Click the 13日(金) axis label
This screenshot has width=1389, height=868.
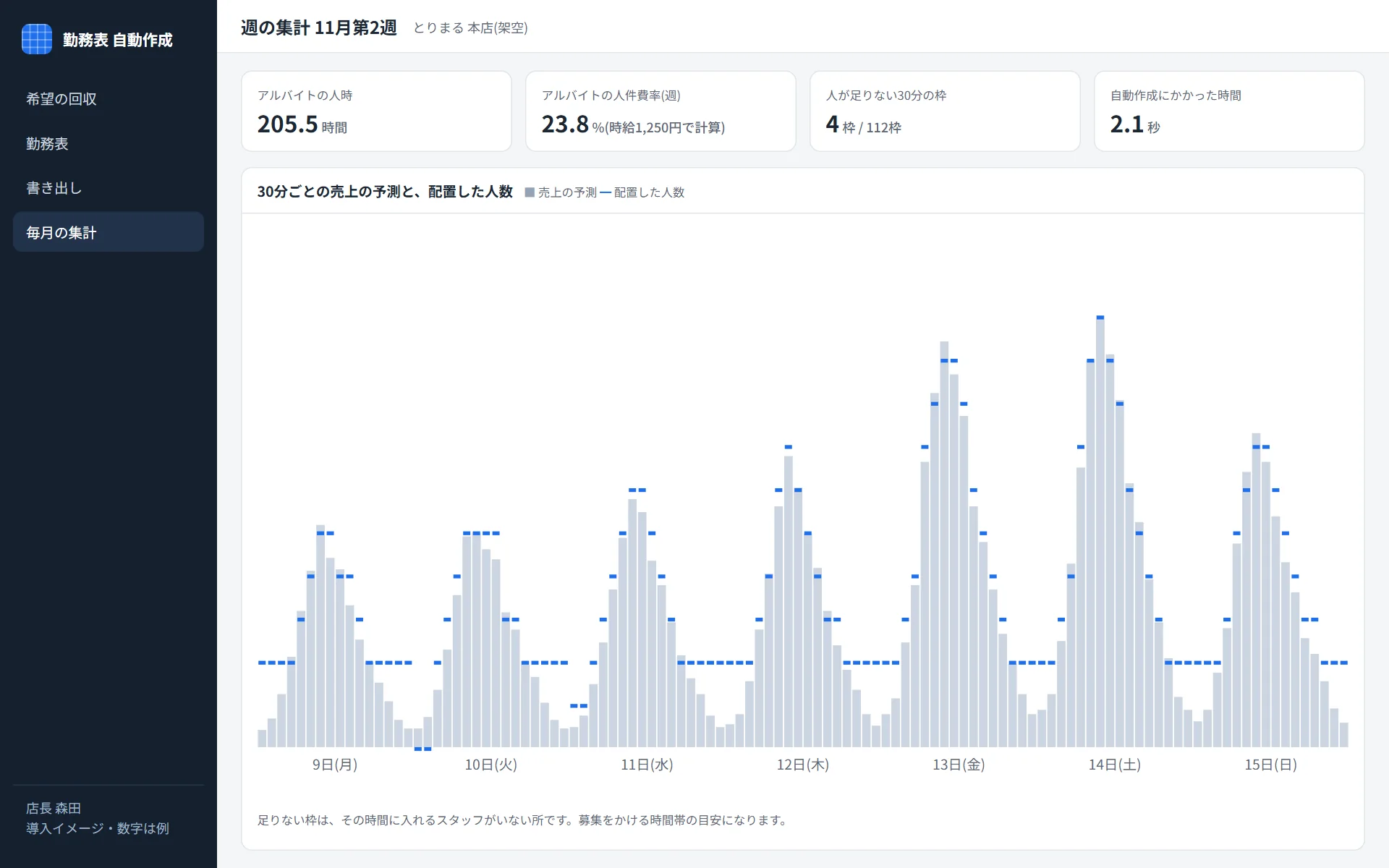point(959,765)
